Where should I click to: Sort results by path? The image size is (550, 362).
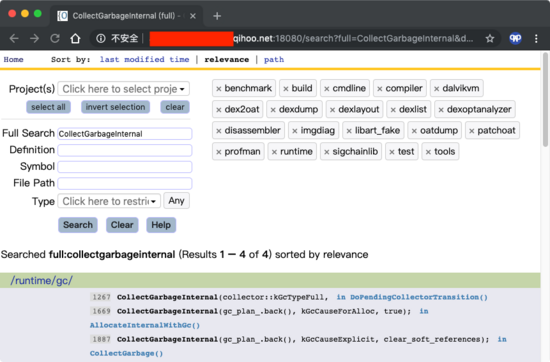coord(274,59)
